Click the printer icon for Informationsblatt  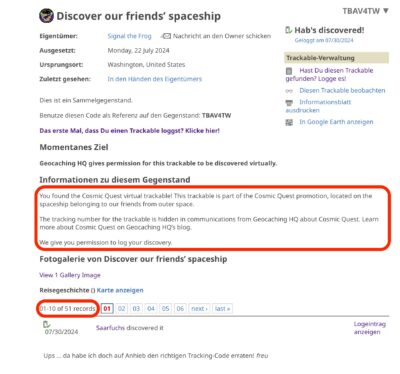pyautogui.click(x=289, y=102)
